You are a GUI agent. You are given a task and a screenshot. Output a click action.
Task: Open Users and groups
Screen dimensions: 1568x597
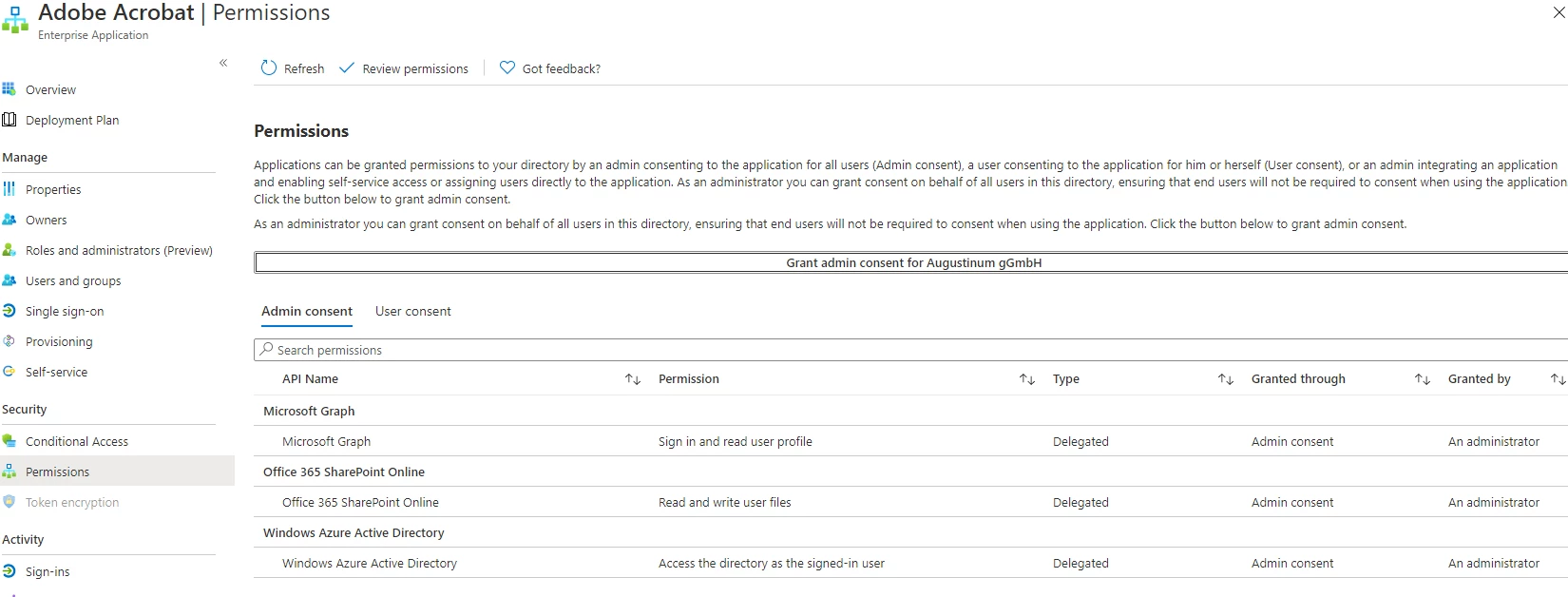[73, 280]
